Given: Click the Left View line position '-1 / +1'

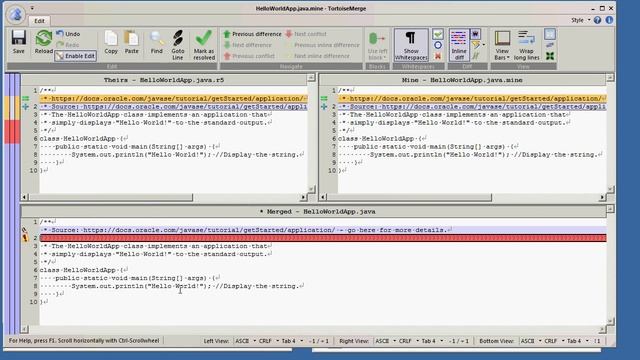Looking at the screenshot, I should (318, 341).
